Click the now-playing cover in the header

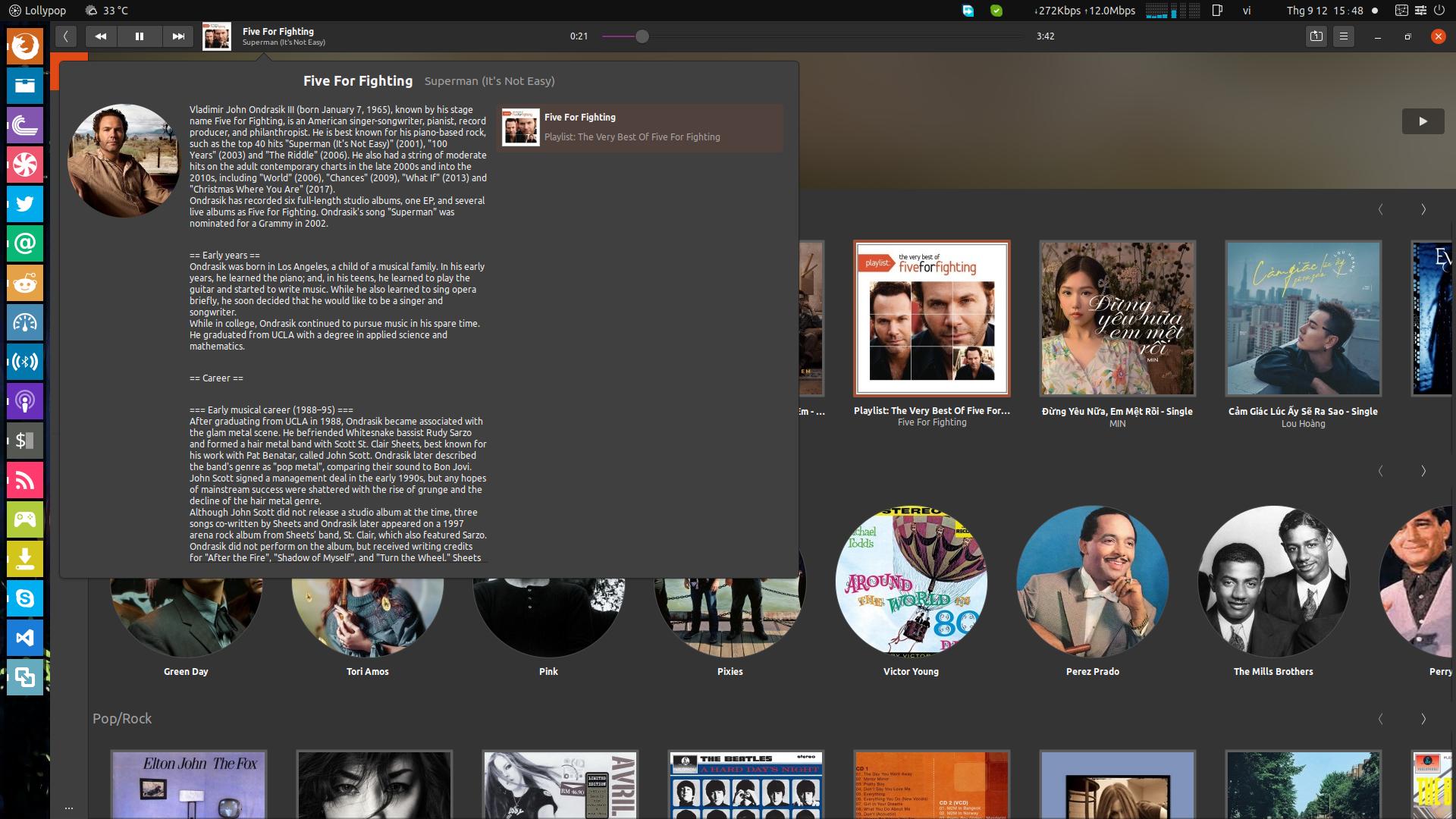click(217, 36)
